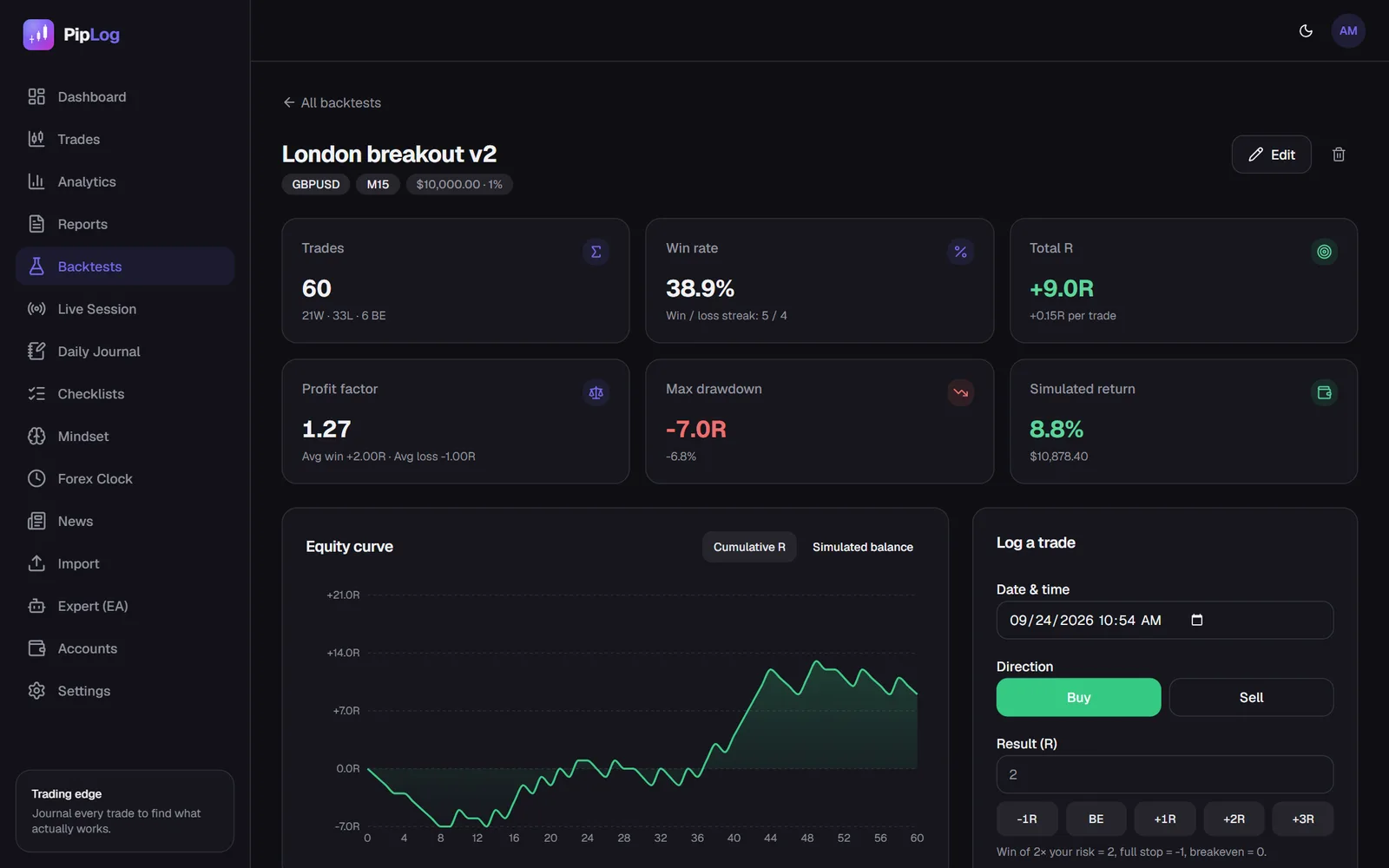Image resolution: width=1389 pixels, height=868 pixels.
Task: Toggle dark mode moon icon
Action: 1306,31
